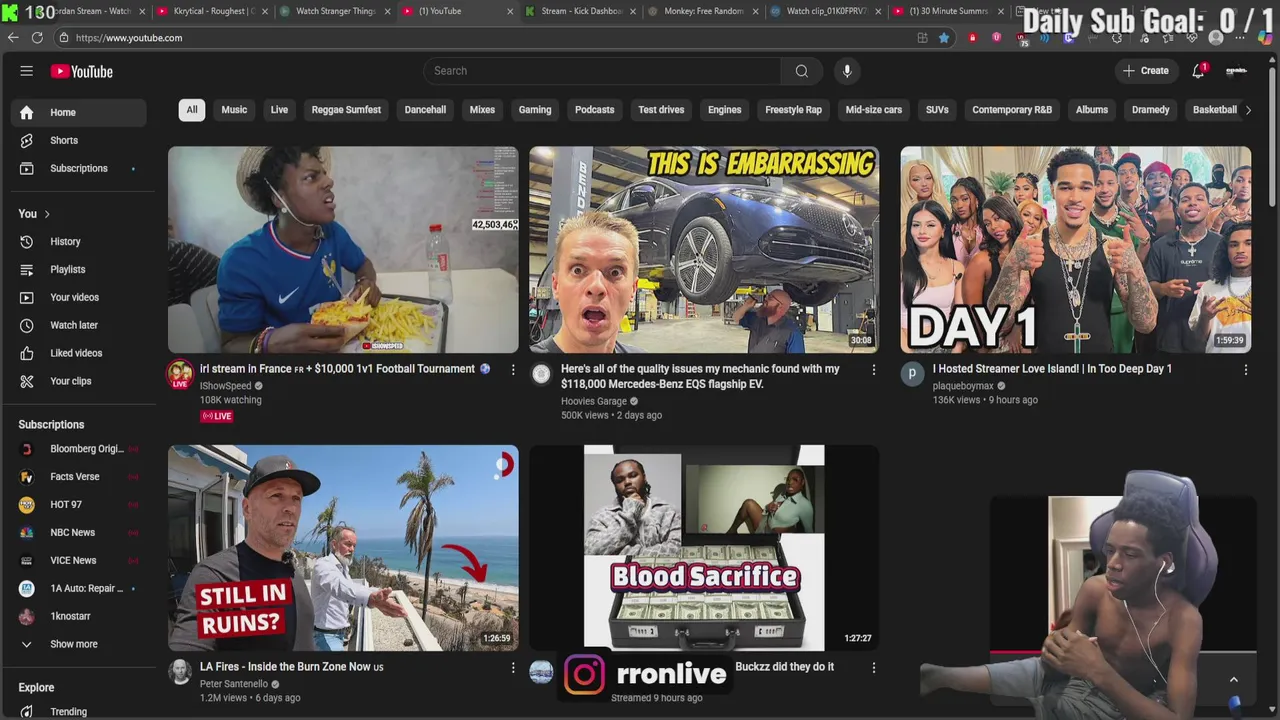Open HOT 97 subscription channel
The width and height of the screenshot is (1280, 720).
[x=79, y=505]
